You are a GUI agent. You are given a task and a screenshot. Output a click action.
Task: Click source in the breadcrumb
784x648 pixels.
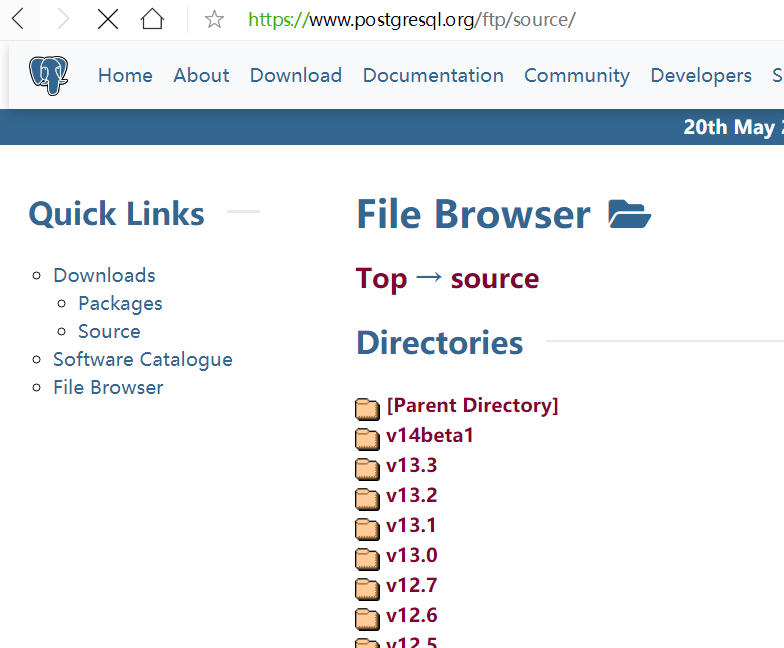(x=495, y=279)
